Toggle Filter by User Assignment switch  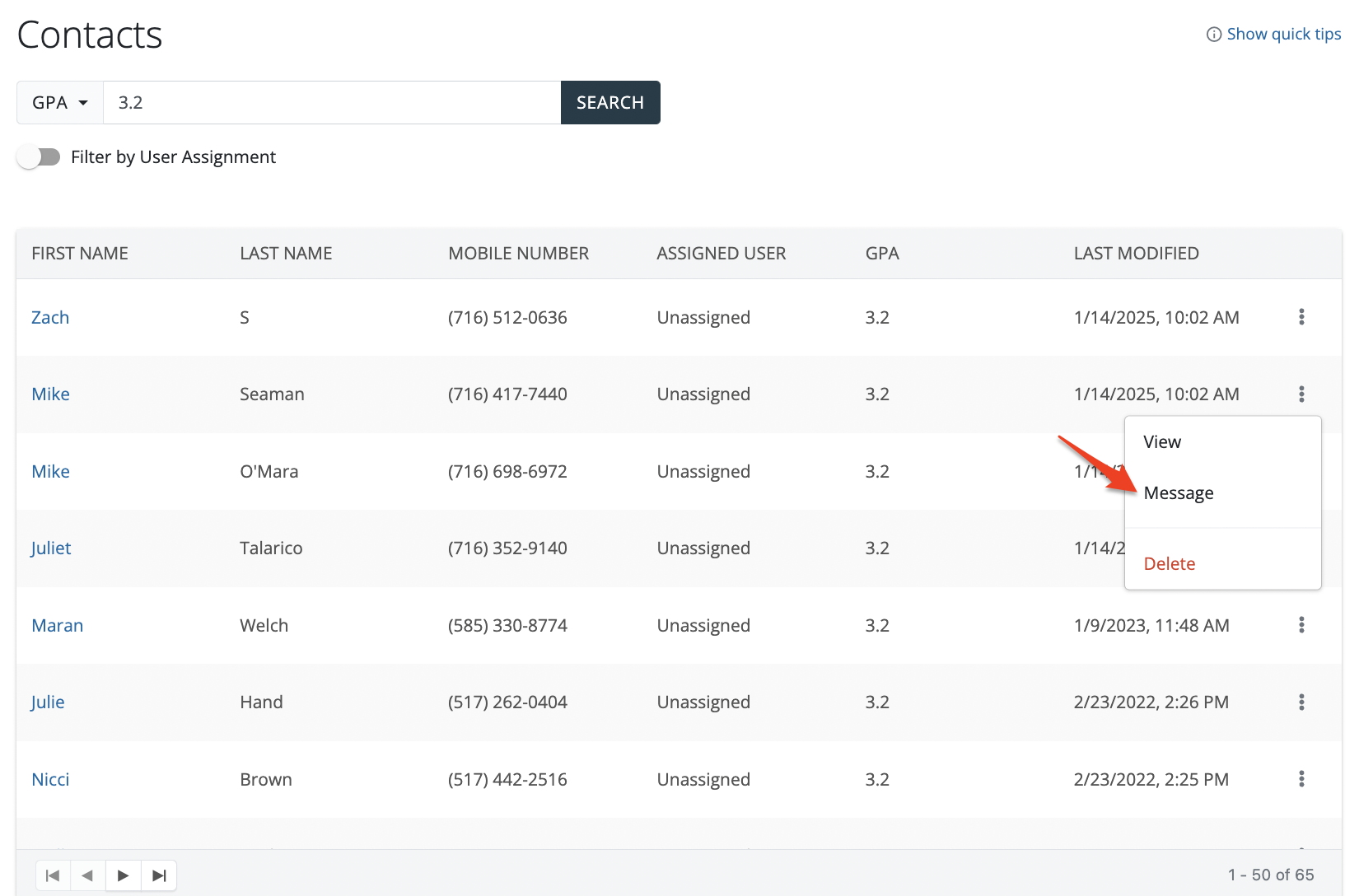[x=39, y=157]
